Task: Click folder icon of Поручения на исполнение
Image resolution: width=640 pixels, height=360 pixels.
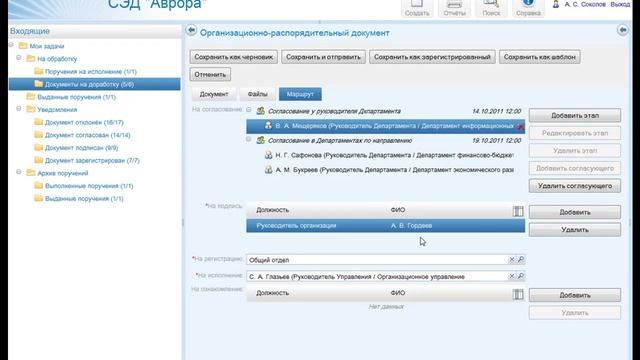Action: [38, 71]
